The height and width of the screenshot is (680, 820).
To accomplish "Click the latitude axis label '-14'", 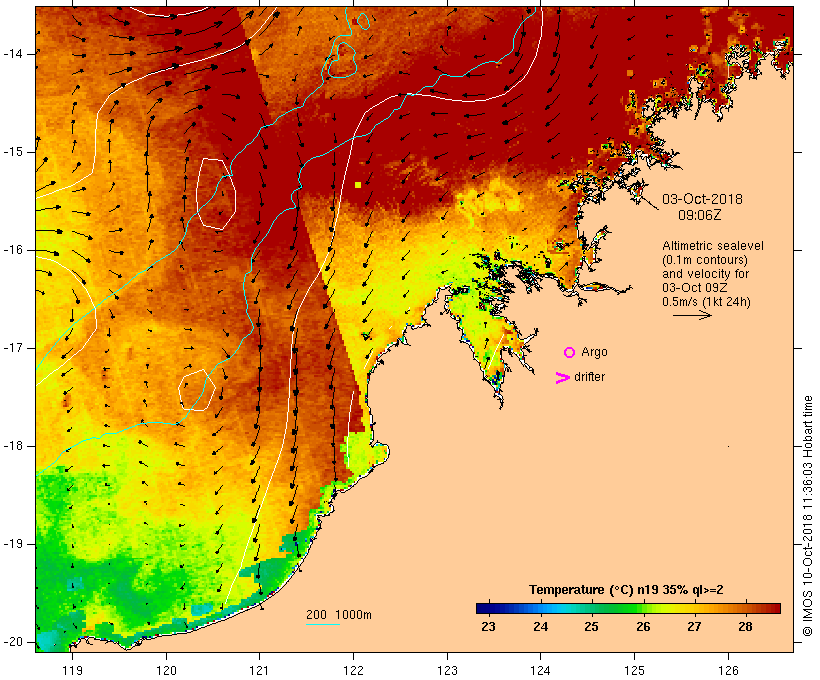I will pyautogui.click(x=13, y=54).
